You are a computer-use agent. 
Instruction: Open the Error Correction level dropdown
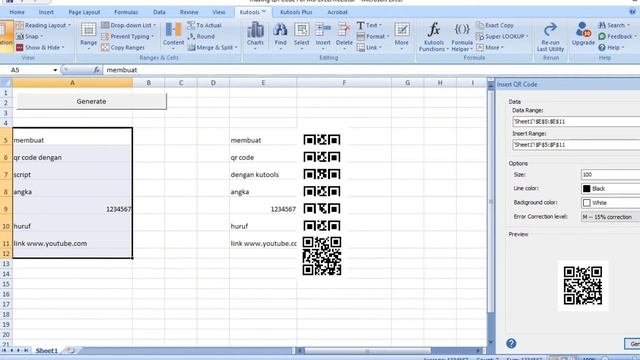pyautogui.click(x=610, y=217)
